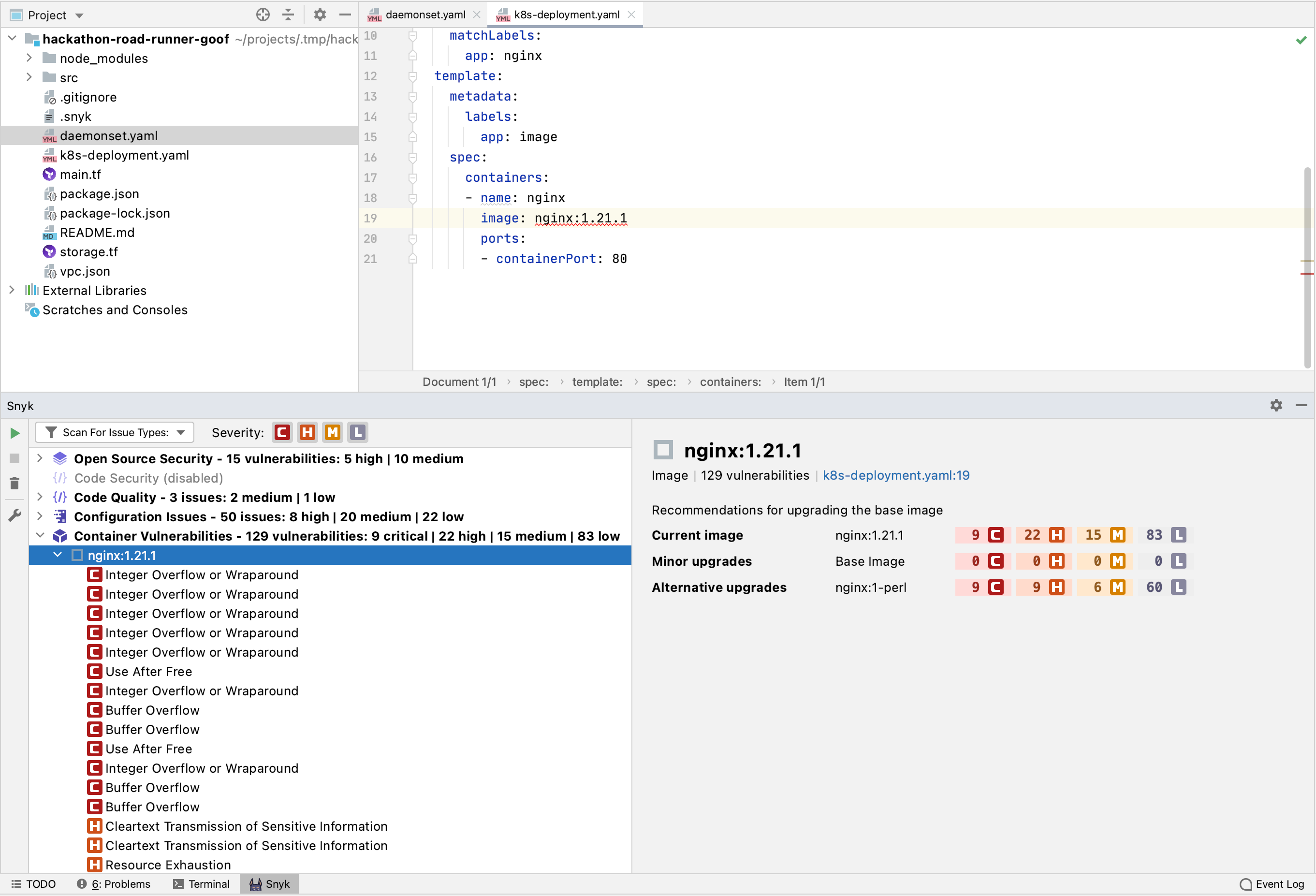1316x896 pixels.
Task: Click locate file target icon in Project panel
Action: [x=263, y=15]
